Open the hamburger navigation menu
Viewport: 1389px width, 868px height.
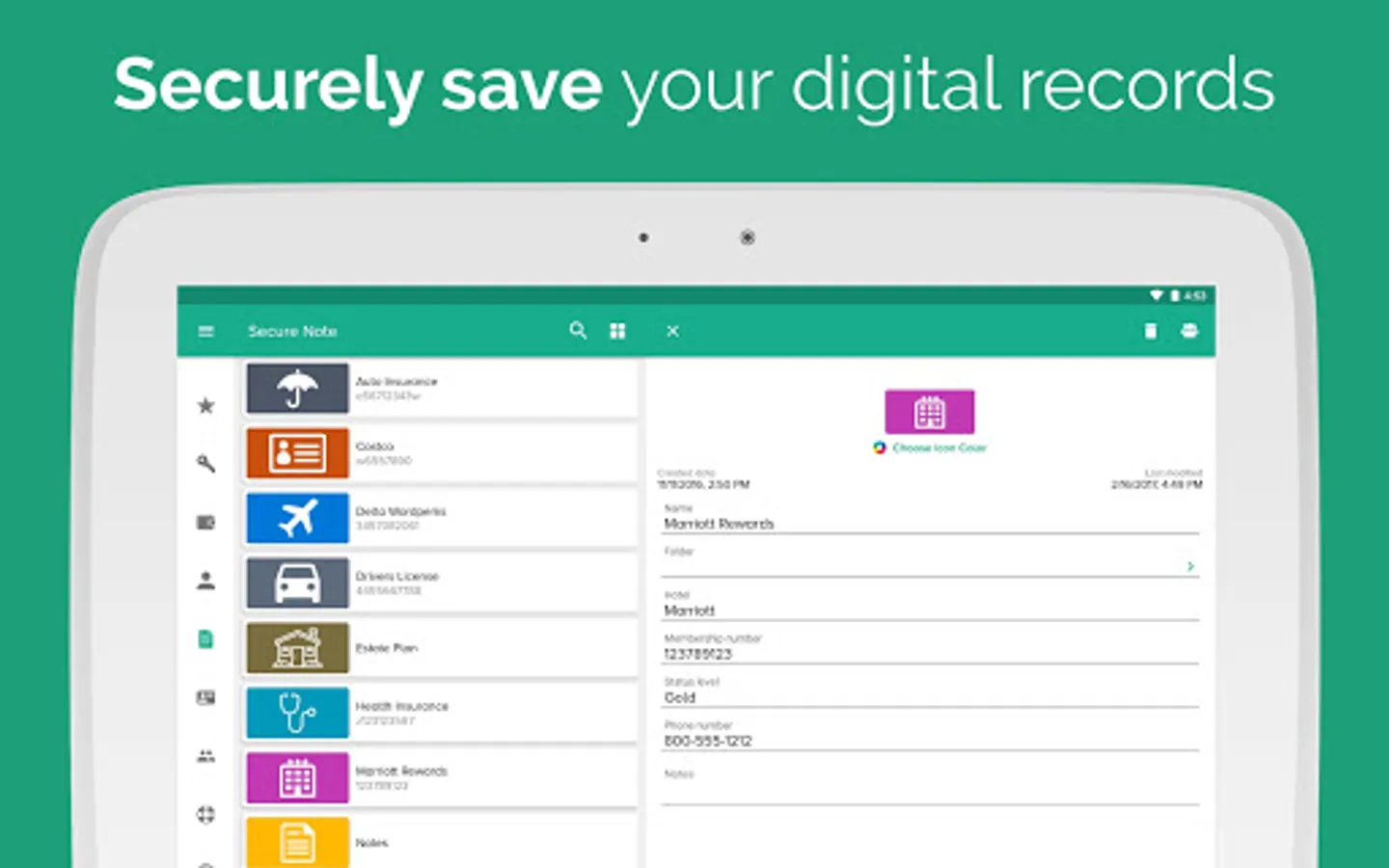pos(205,331)
